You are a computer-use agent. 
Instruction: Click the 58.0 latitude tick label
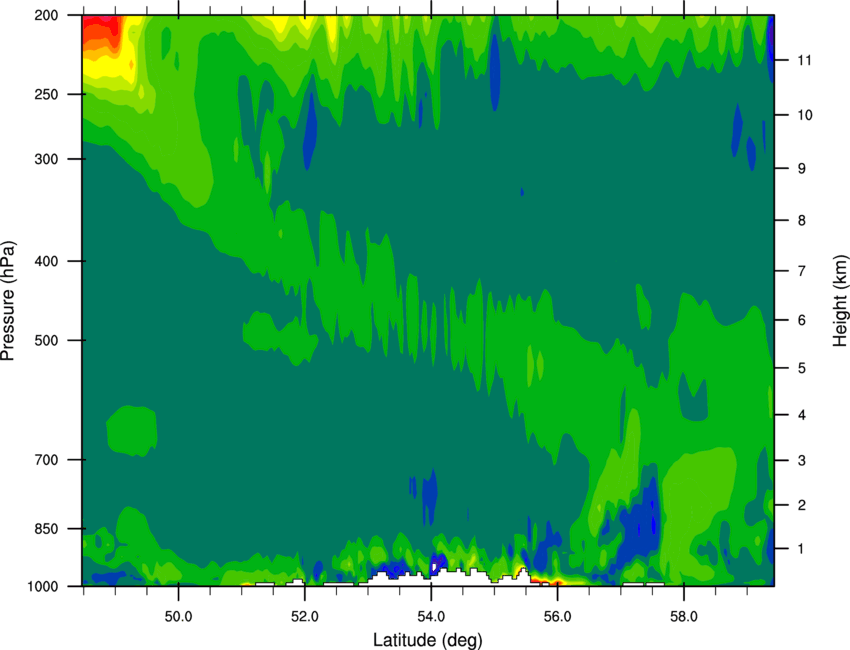click(684, 616)
